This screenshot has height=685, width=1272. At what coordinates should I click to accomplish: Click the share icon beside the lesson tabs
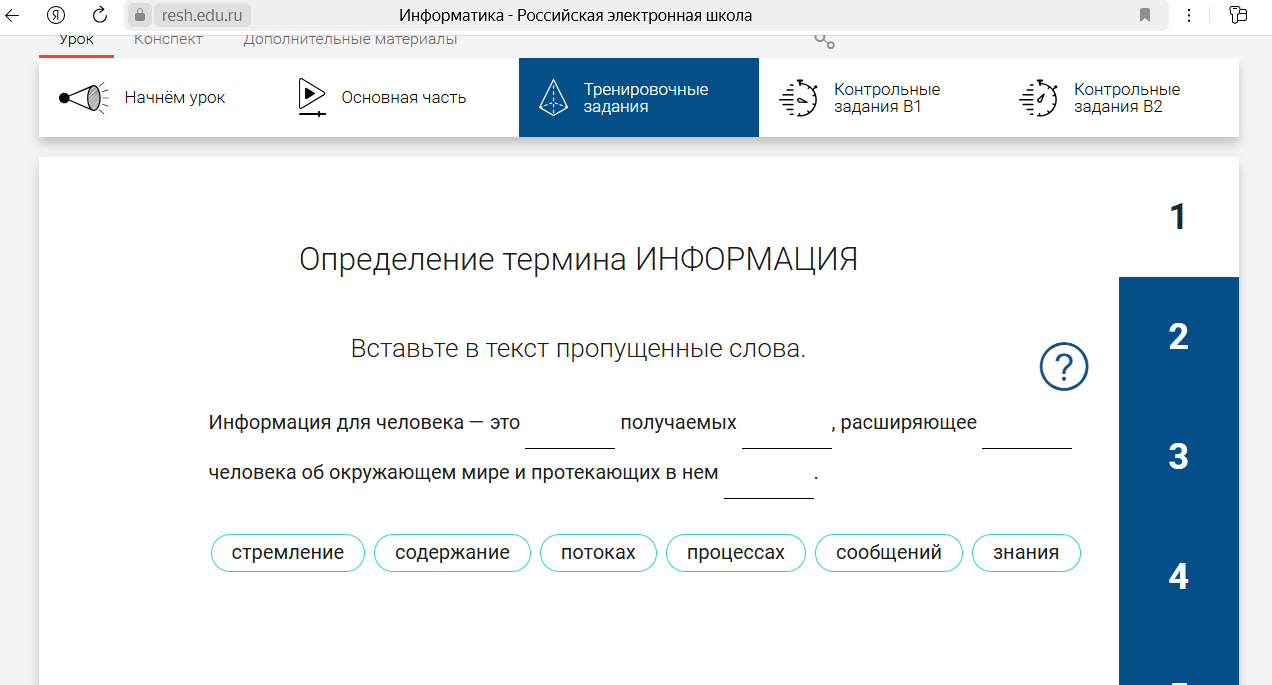(824, 40)
